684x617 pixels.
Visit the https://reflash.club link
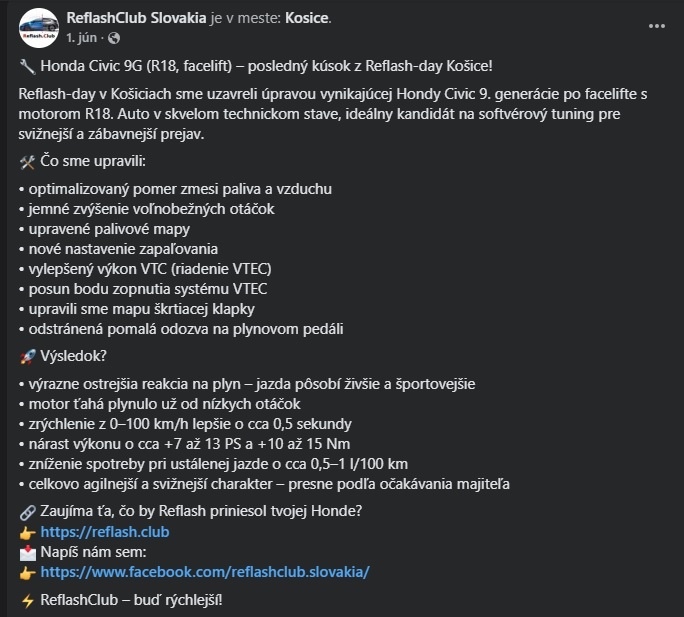pyautogui.click(x=104, y=531)
